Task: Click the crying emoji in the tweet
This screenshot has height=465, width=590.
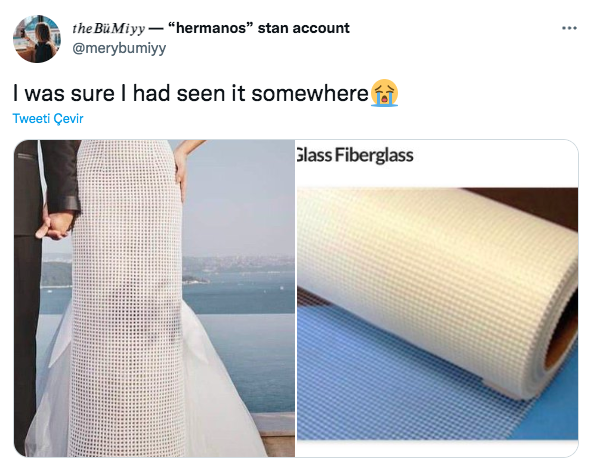Action: click(384, 93)
